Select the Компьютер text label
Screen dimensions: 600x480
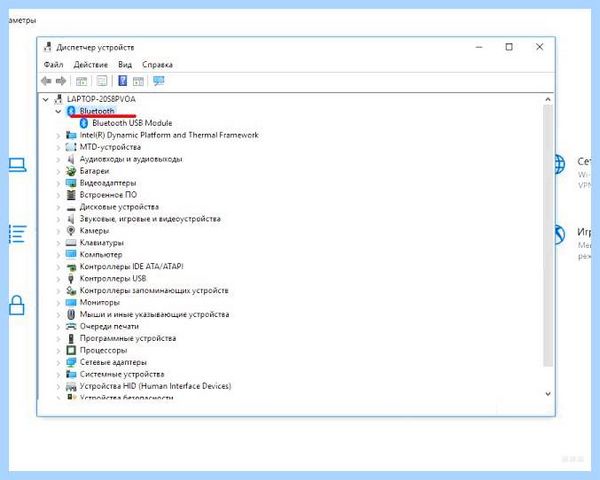[x=101, y=255]
